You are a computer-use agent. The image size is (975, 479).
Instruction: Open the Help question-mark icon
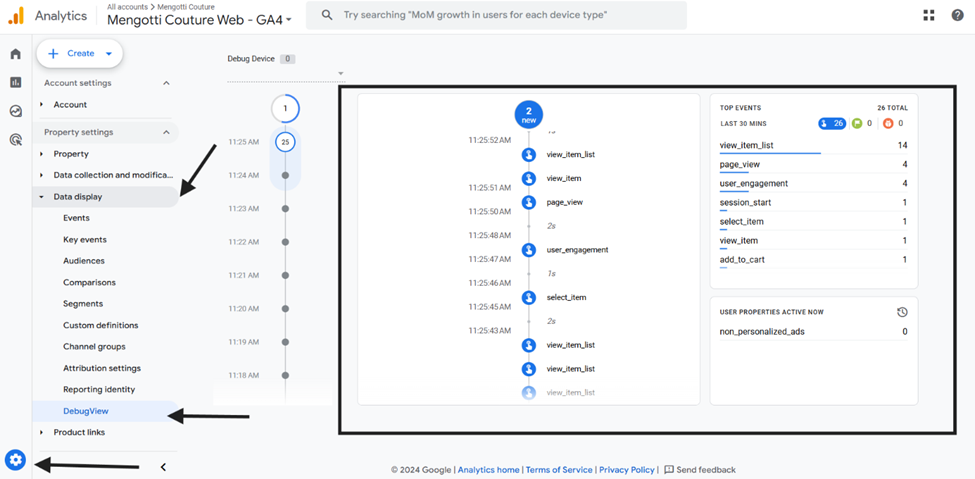tap(958, 16)
